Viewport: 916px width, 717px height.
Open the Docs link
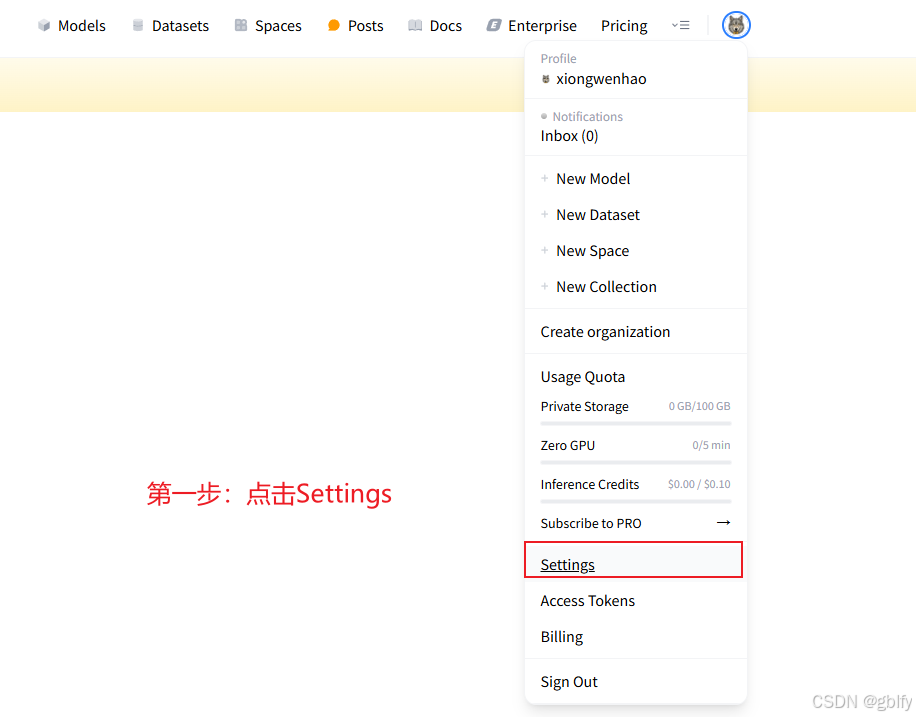pyautogui.click(x=446, y=26)
